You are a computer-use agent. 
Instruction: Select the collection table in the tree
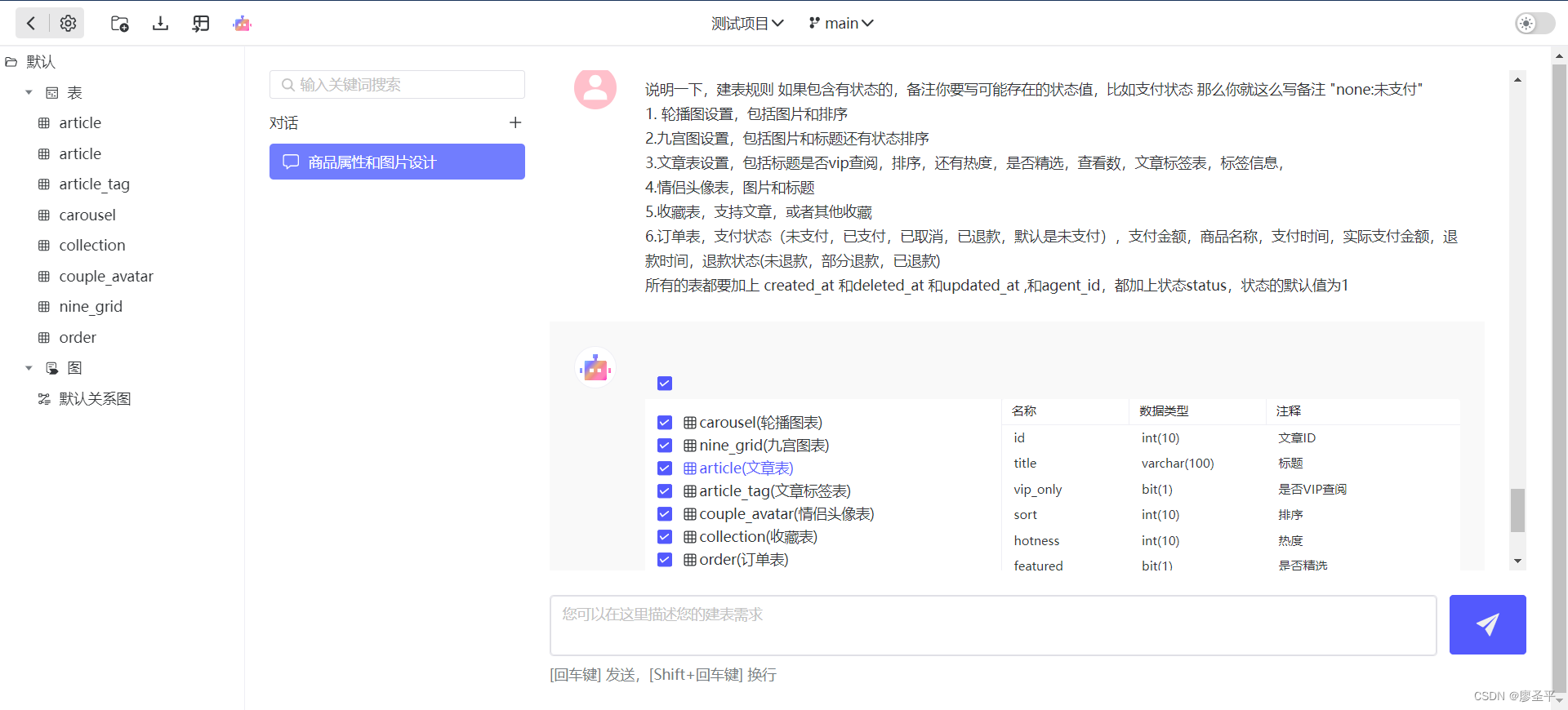click(x=92, y=246)
